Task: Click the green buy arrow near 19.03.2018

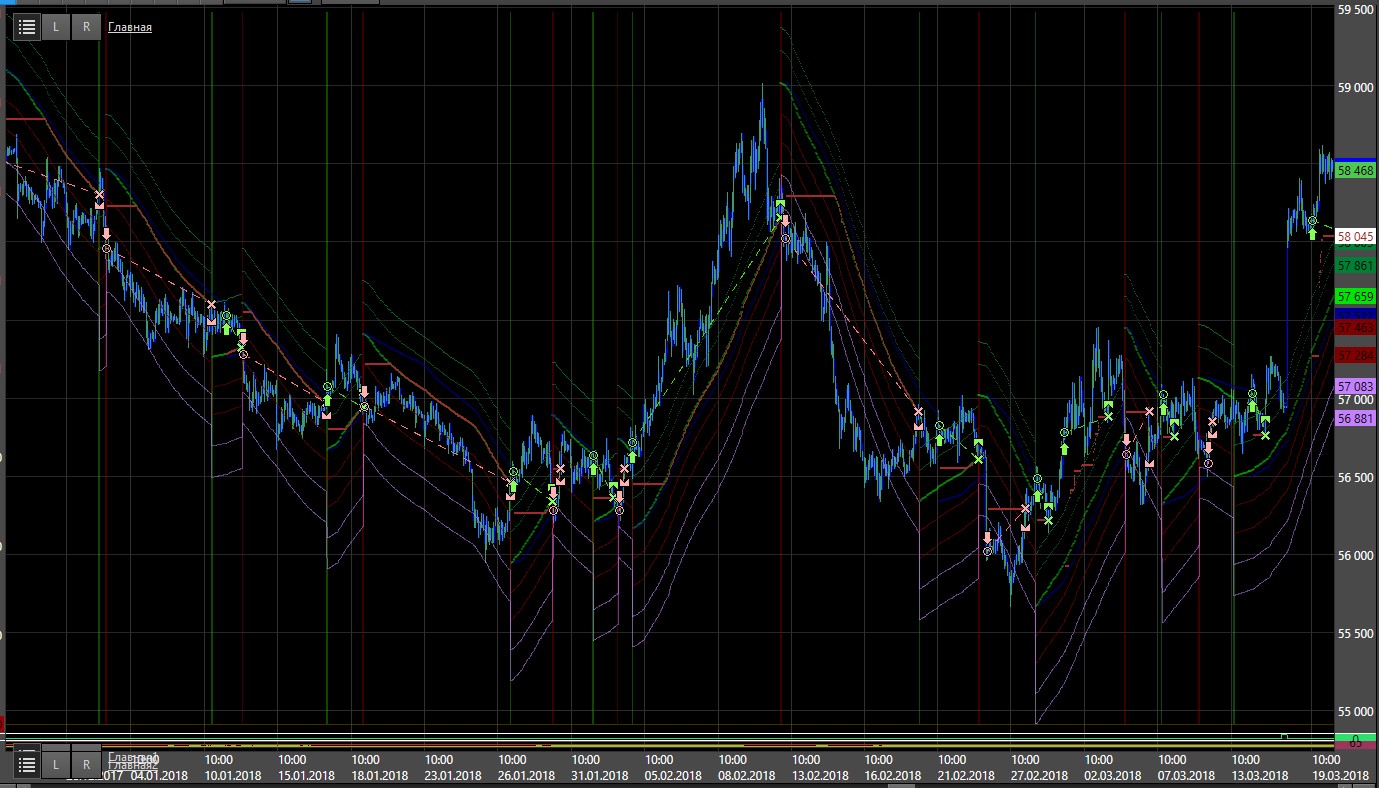Action: coord(1312,234)
